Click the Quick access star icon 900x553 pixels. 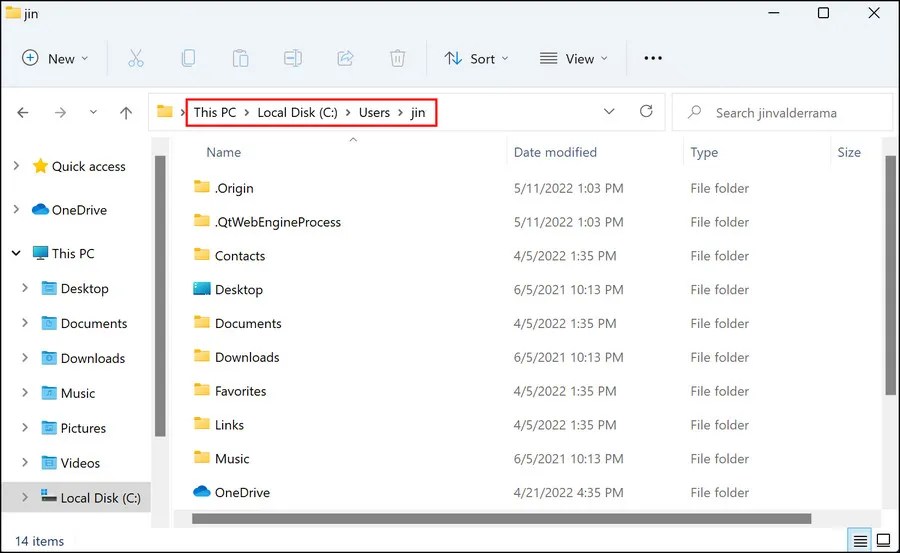[40, 166]
